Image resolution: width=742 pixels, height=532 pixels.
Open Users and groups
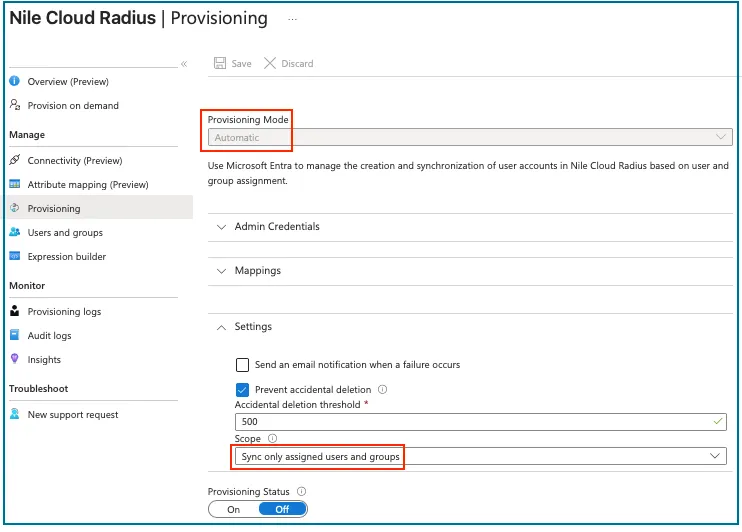click(65, 233)
